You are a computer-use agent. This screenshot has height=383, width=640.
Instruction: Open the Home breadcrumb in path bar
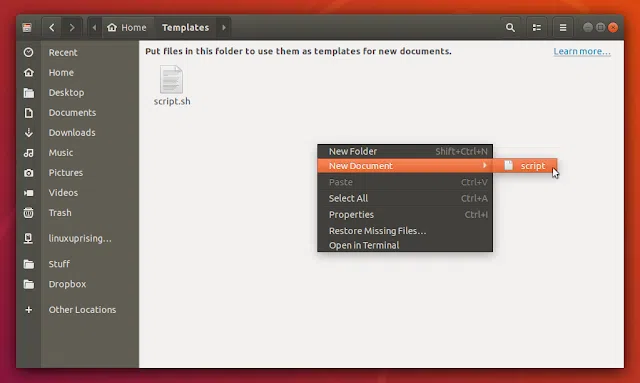coord(127,27)
